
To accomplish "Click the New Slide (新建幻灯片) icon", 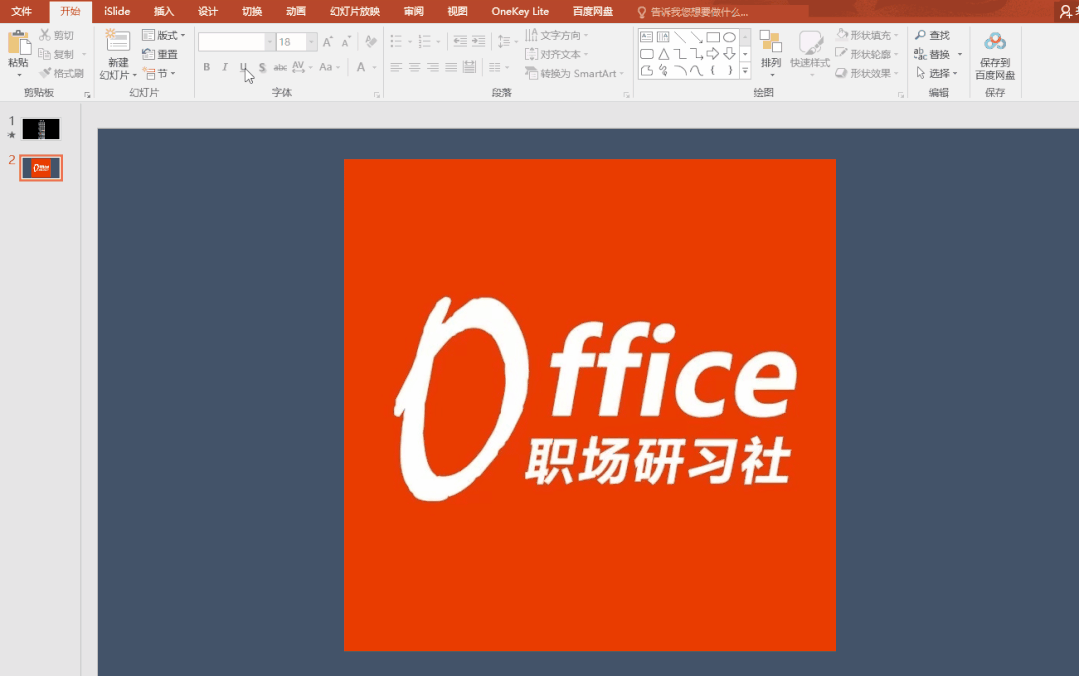I will tap(118, 42).
